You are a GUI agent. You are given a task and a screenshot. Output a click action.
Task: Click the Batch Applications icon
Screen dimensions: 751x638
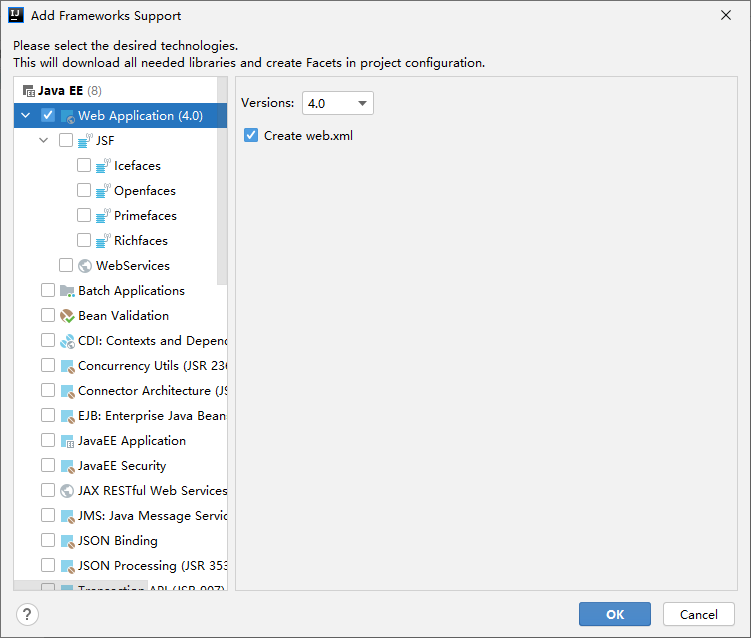coord(68,291)
